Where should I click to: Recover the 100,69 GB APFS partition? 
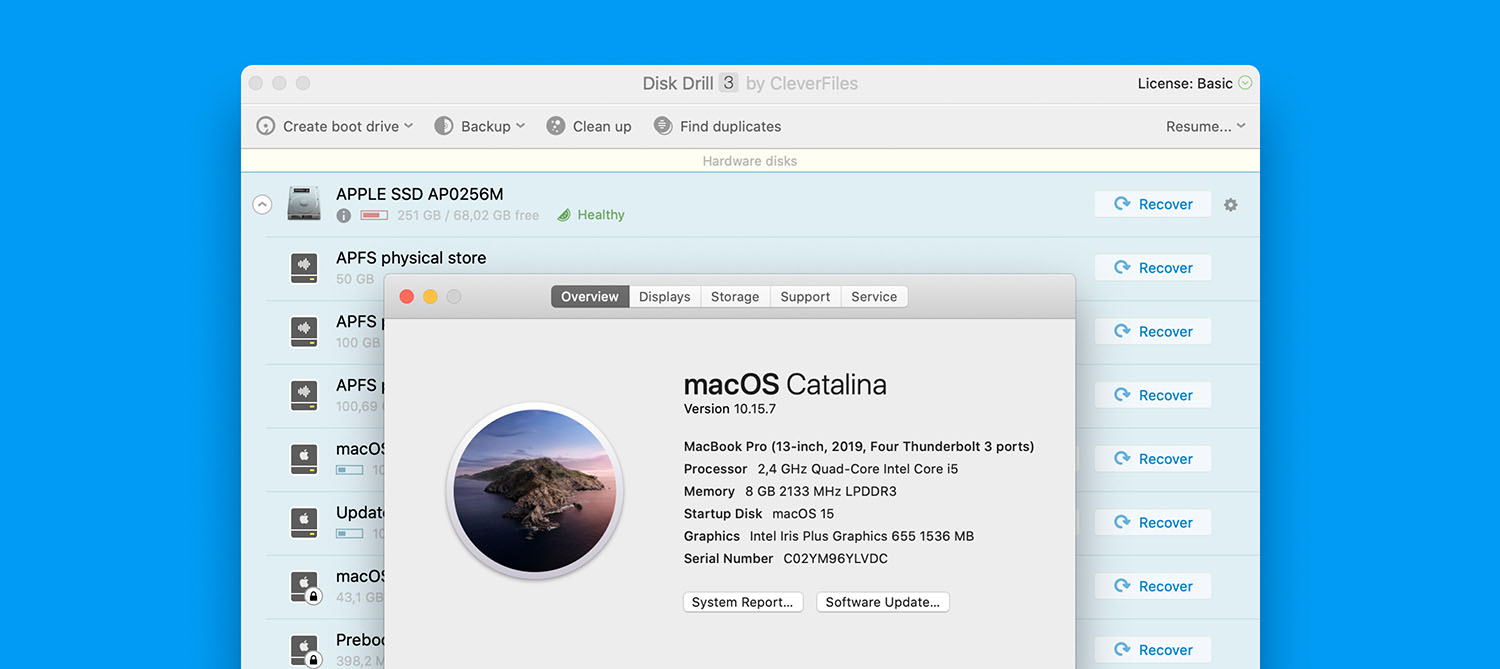[1153, 395]
